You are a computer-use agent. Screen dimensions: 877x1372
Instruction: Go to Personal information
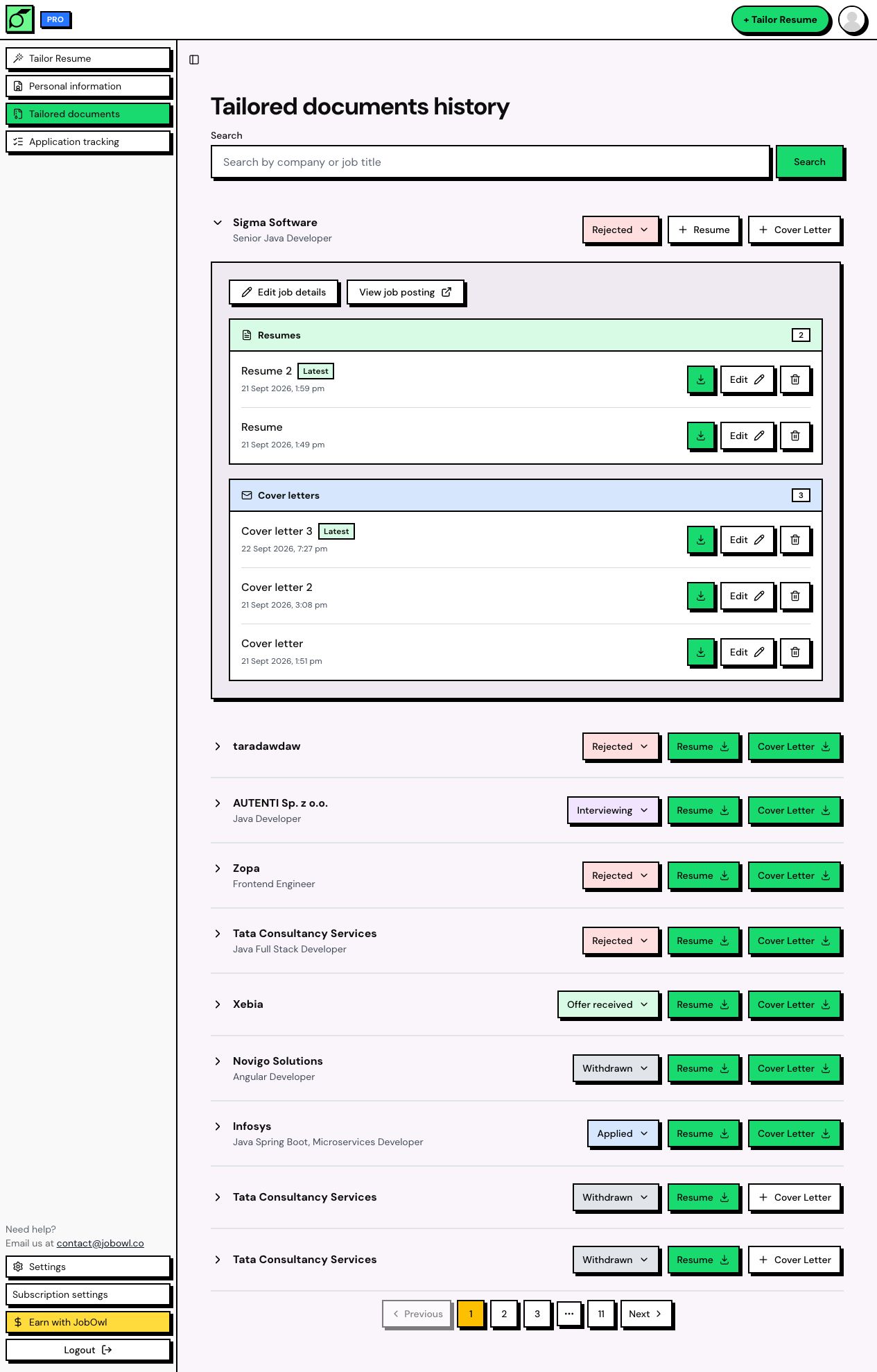click(88, 86)
